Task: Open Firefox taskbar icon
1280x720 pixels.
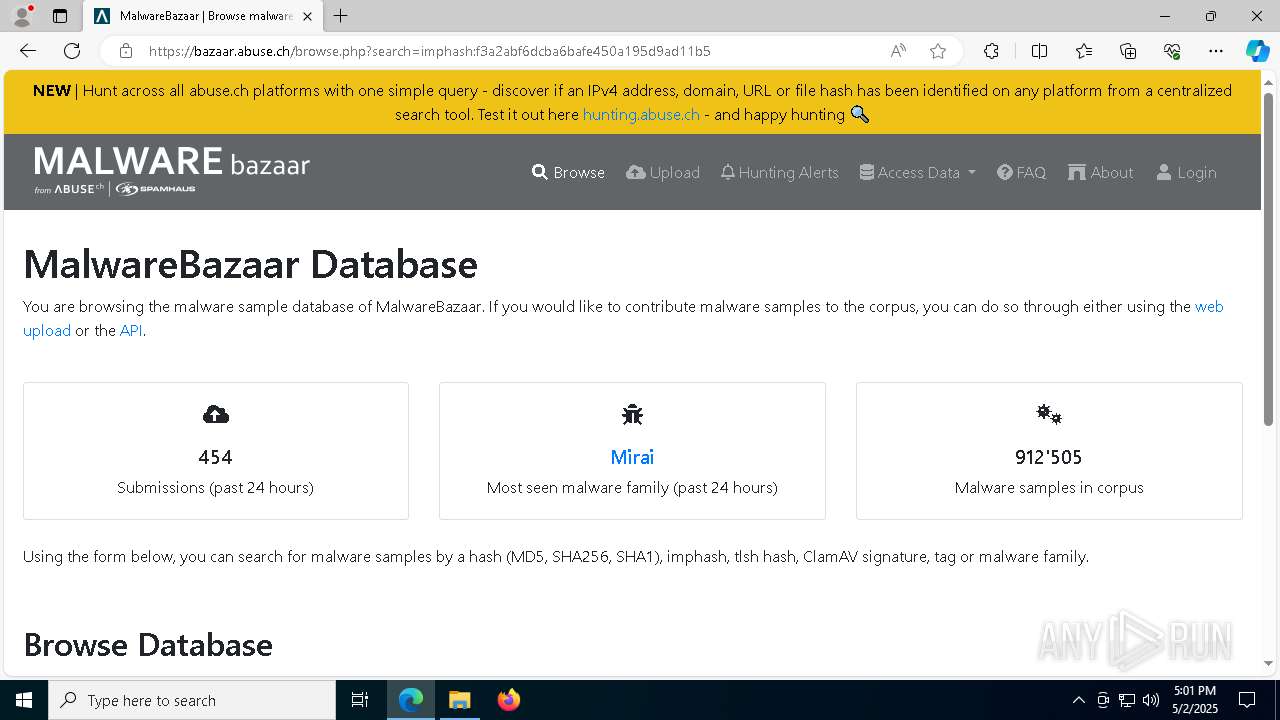Action: tap(508, 700)
